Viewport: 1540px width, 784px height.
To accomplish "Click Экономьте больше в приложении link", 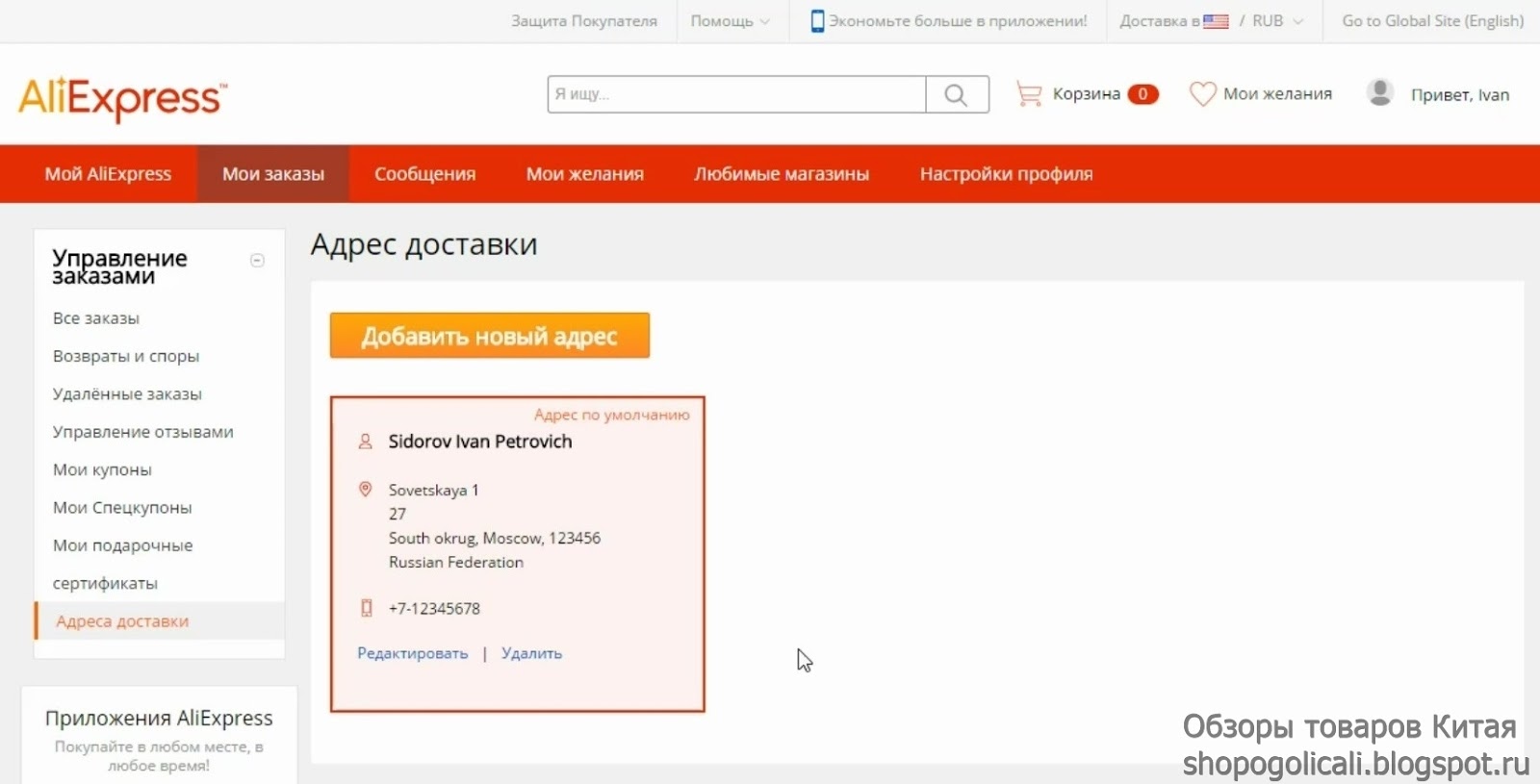I will 958,21.
